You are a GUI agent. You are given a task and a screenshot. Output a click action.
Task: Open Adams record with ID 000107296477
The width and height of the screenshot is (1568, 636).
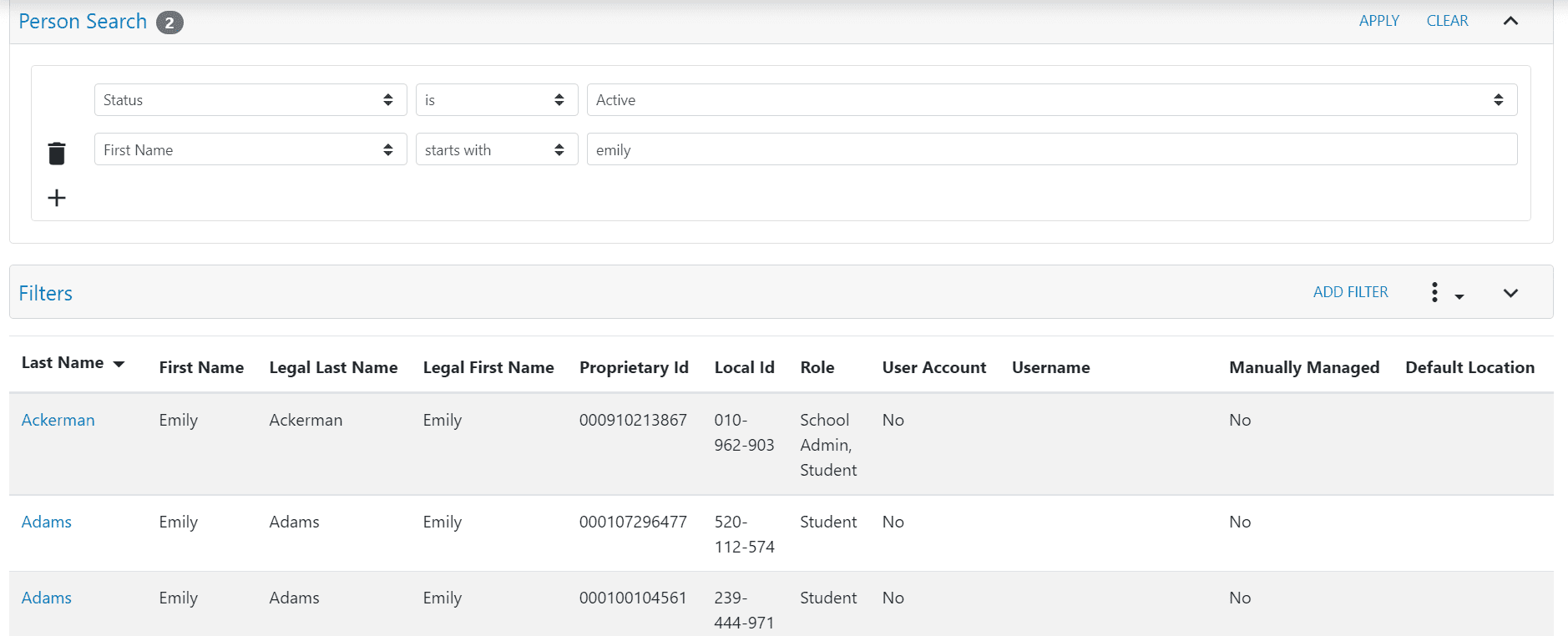(x=46, y=522)
